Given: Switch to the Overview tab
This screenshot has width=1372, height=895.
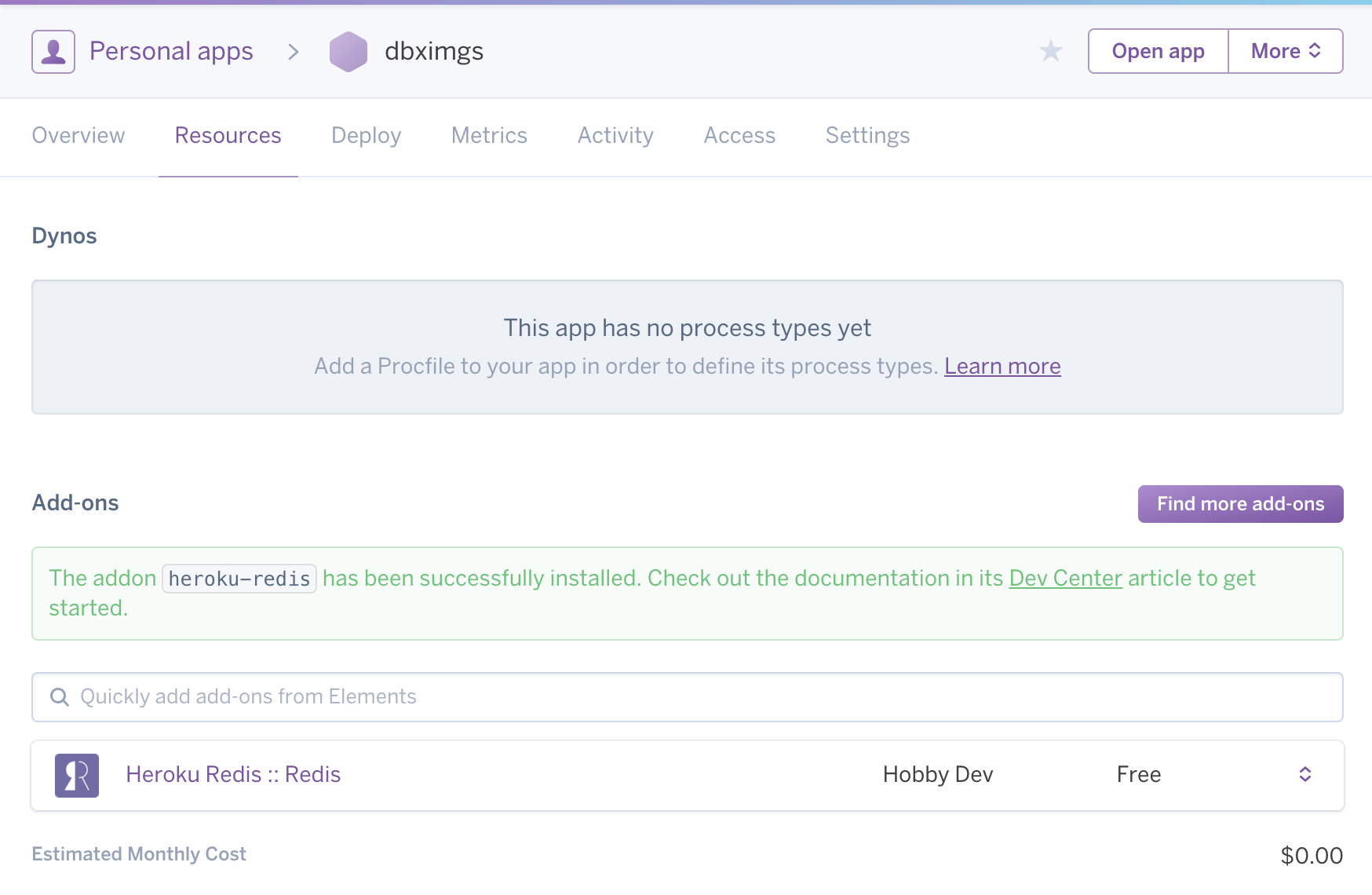Looking at the screenshot, I should [78, 136].
